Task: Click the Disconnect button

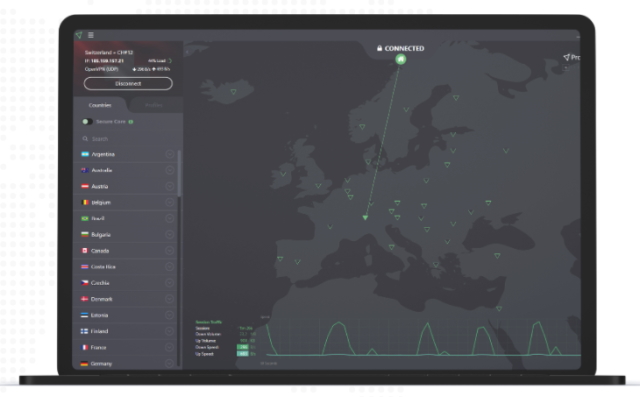Action: click(128, 84)
